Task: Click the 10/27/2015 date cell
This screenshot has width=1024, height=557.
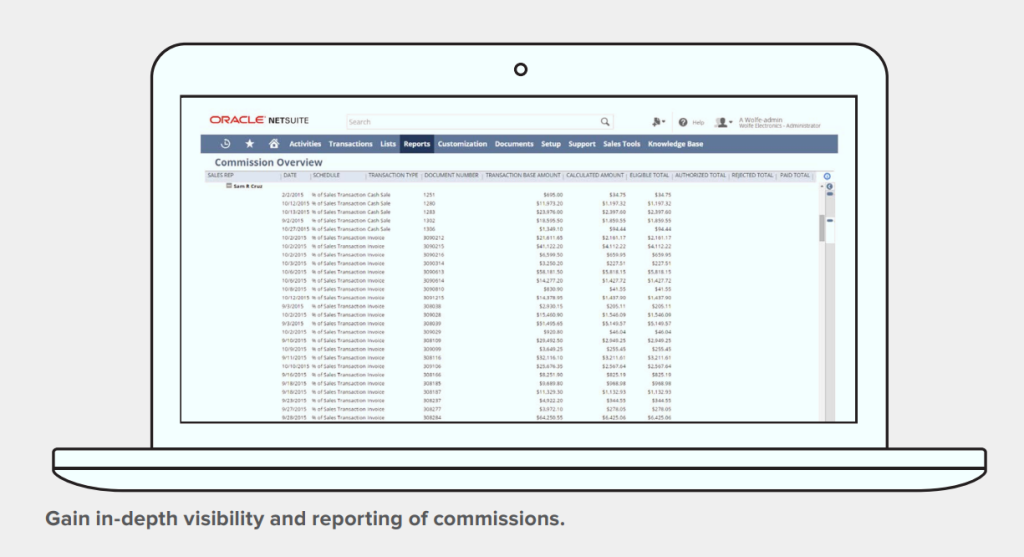Action: 295,229
